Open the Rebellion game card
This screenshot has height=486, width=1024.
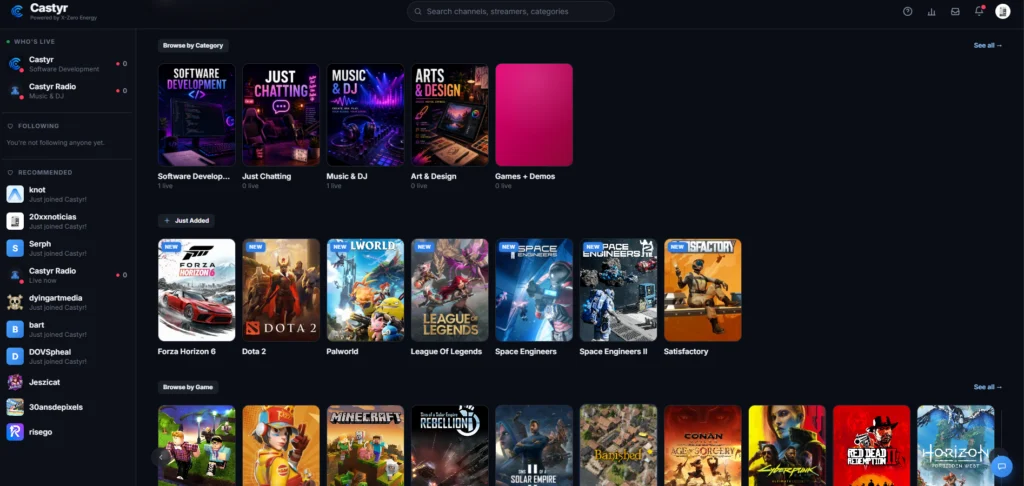click(x=449, y=446)
